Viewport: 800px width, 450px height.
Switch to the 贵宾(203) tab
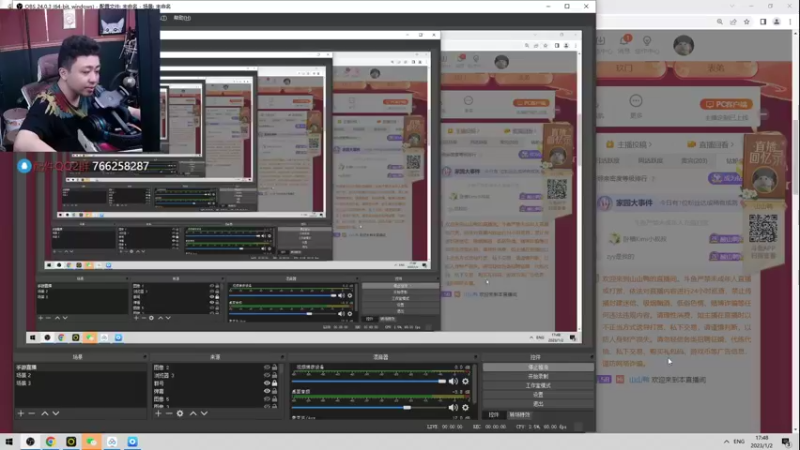[x=694, y=161]
